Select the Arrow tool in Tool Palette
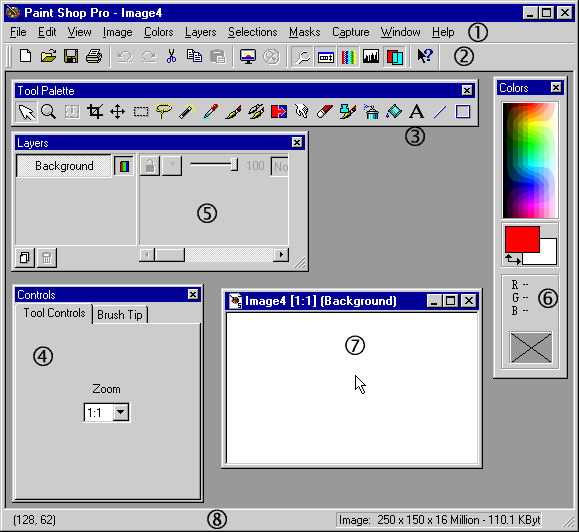Image resolution: width=579 pixels, height=532 pixels. [27, 112]
